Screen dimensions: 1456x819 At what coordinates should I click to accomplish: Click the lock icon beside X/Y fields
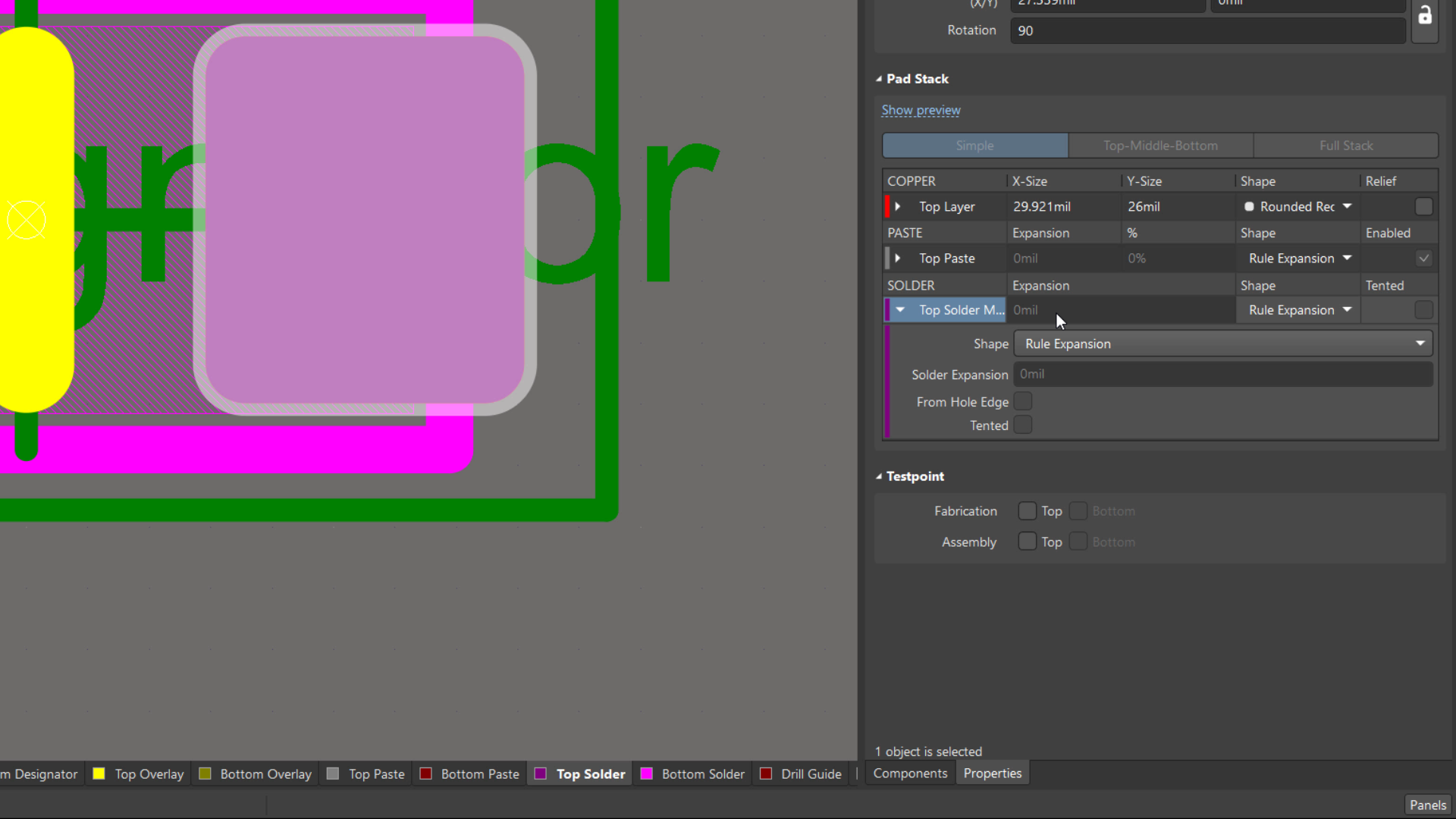[1425, 16]
